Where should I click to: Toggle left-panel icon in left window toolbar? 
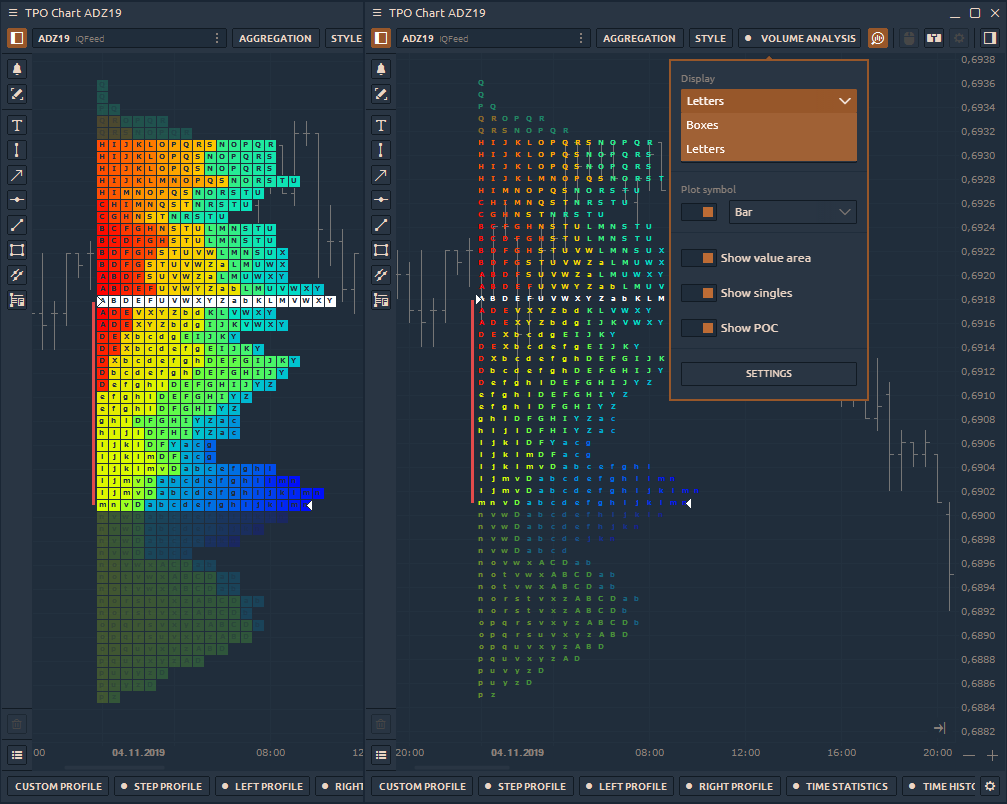(x=17, y=39)
